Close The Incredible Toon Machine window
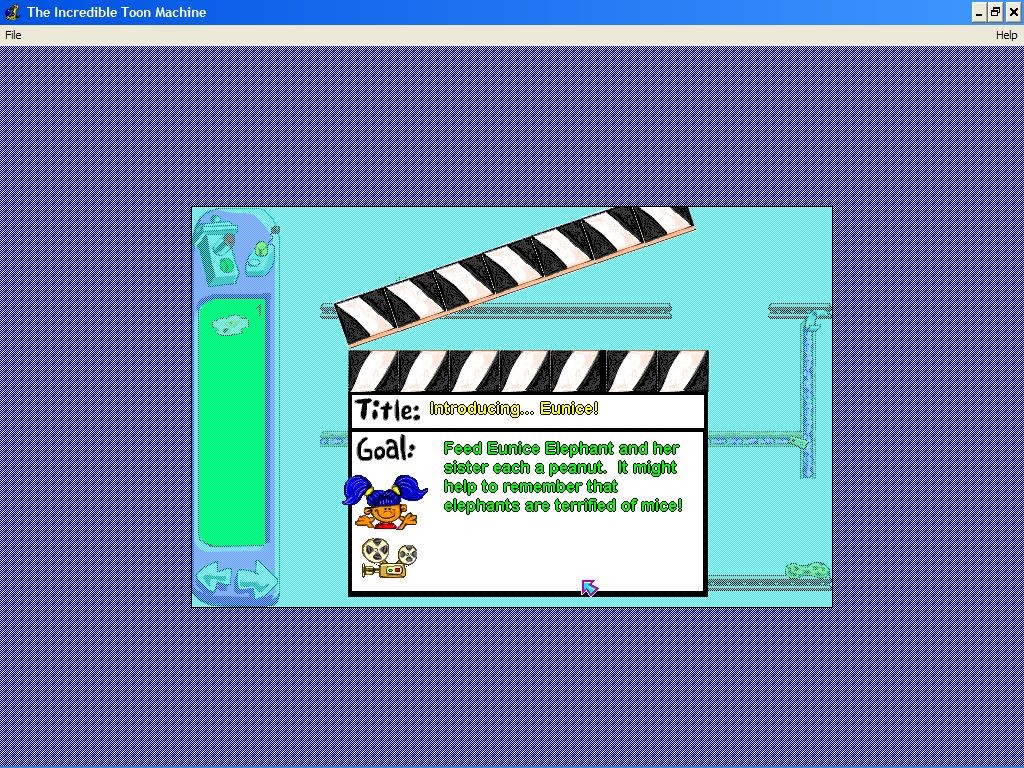The width and height of the screenshot is (1024, 768). pyautogui.click(x=1013, y=12)
